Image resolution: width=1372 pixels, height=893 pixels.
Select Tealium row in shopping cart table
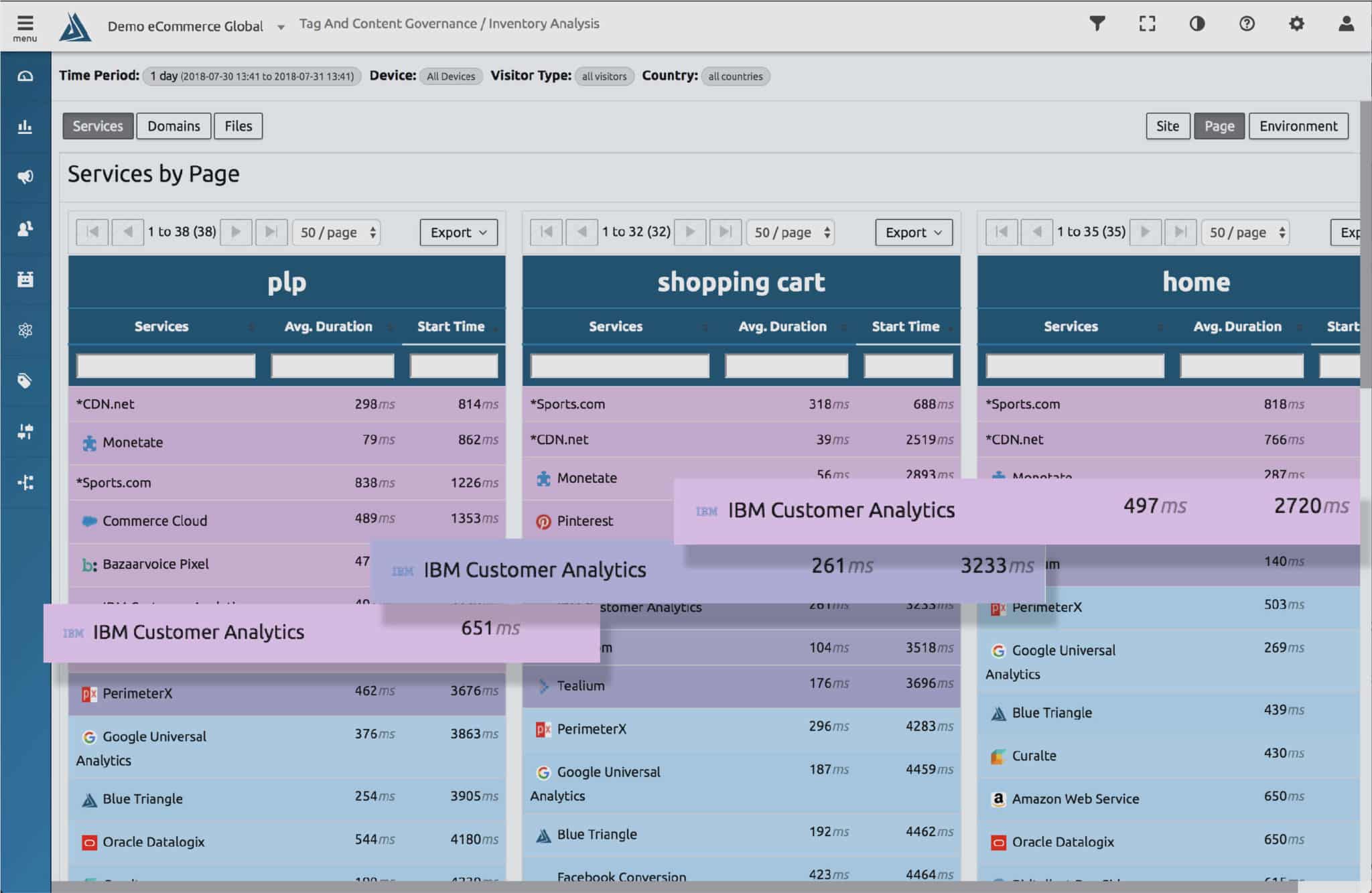741,686
